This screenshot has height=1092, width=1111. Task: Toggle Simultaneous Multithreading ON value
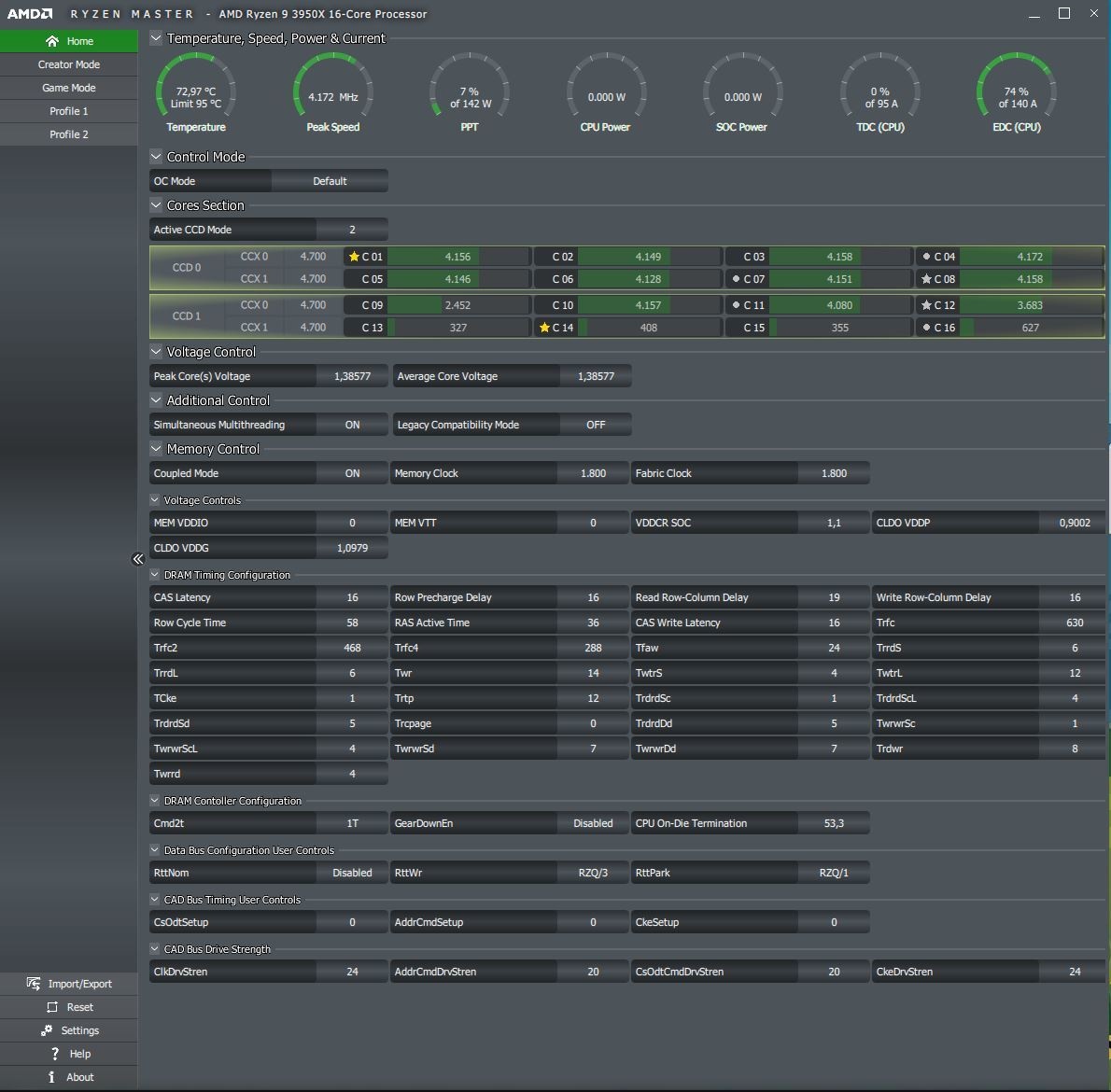point(352,424)
